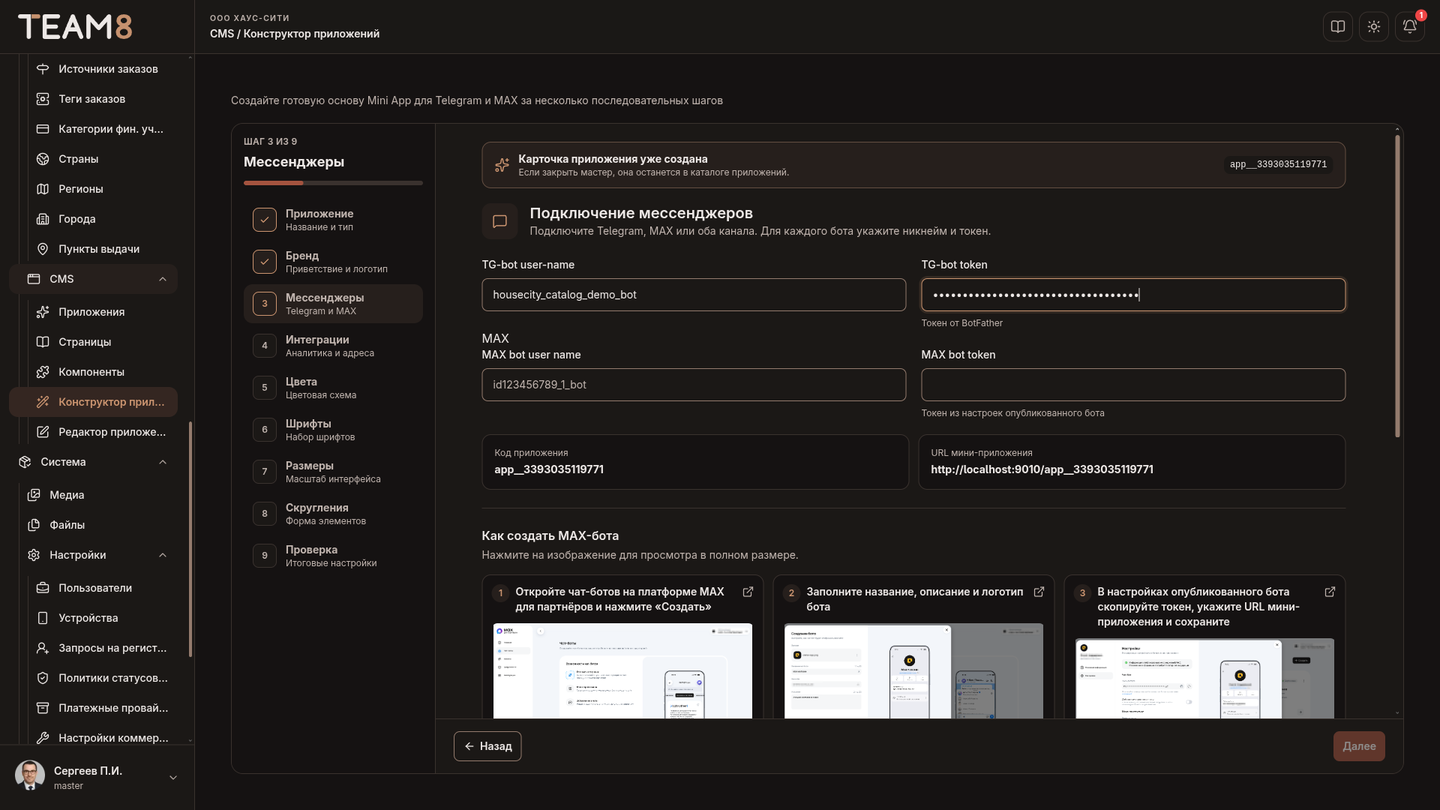Toggle the light/dark theme sun icon
Image resolution: width=1440 pixels, height=810 pixels.
[x=1374, y=27]
